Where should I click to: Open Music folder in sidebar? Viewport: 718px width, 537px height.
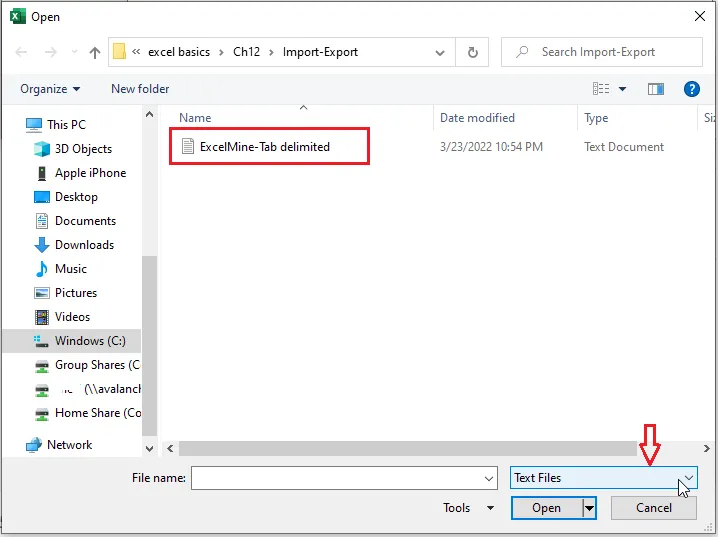[x=60, y=269]
